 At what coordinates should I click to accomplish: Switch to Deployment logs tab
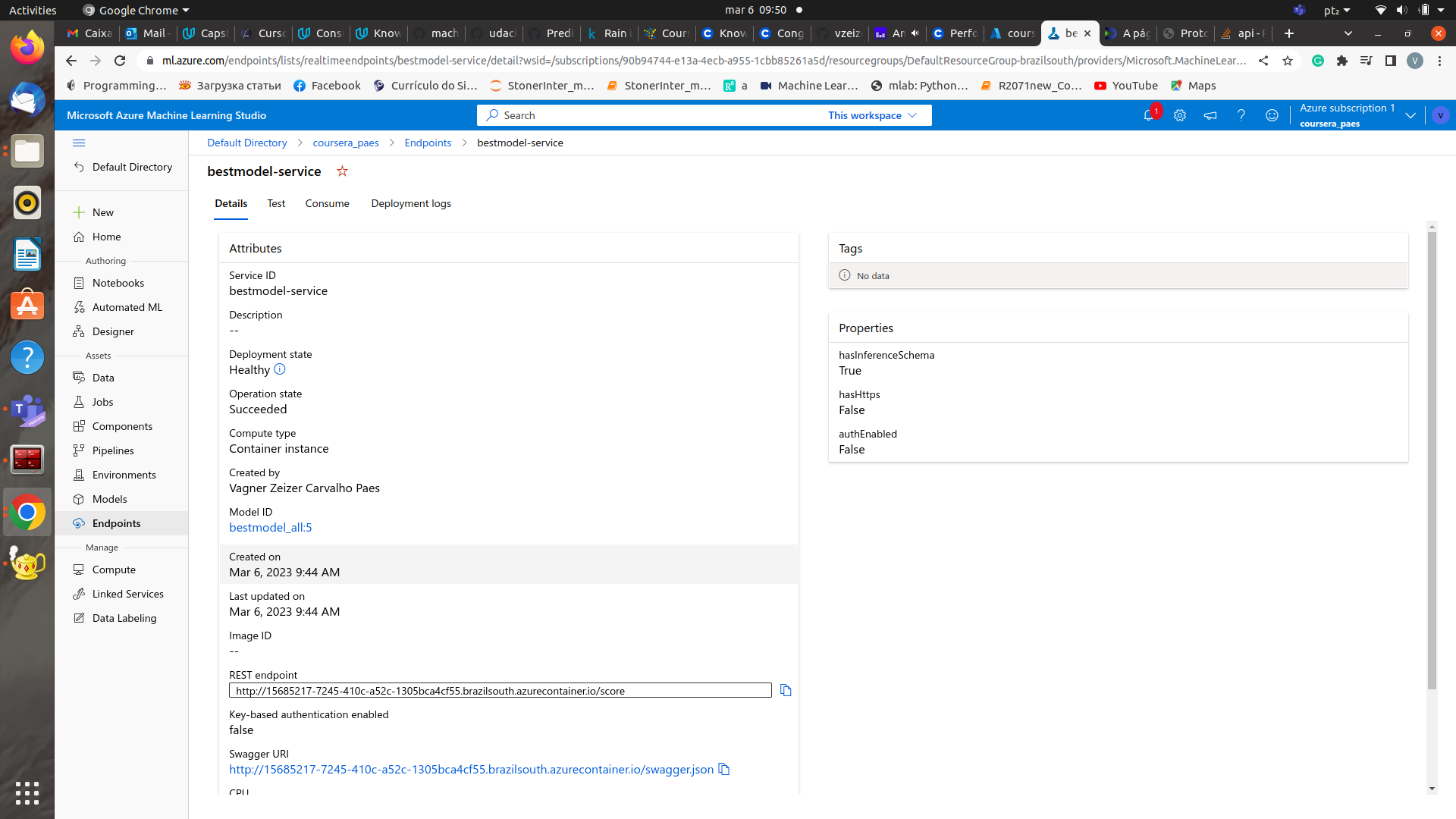(x=411, y=203)
